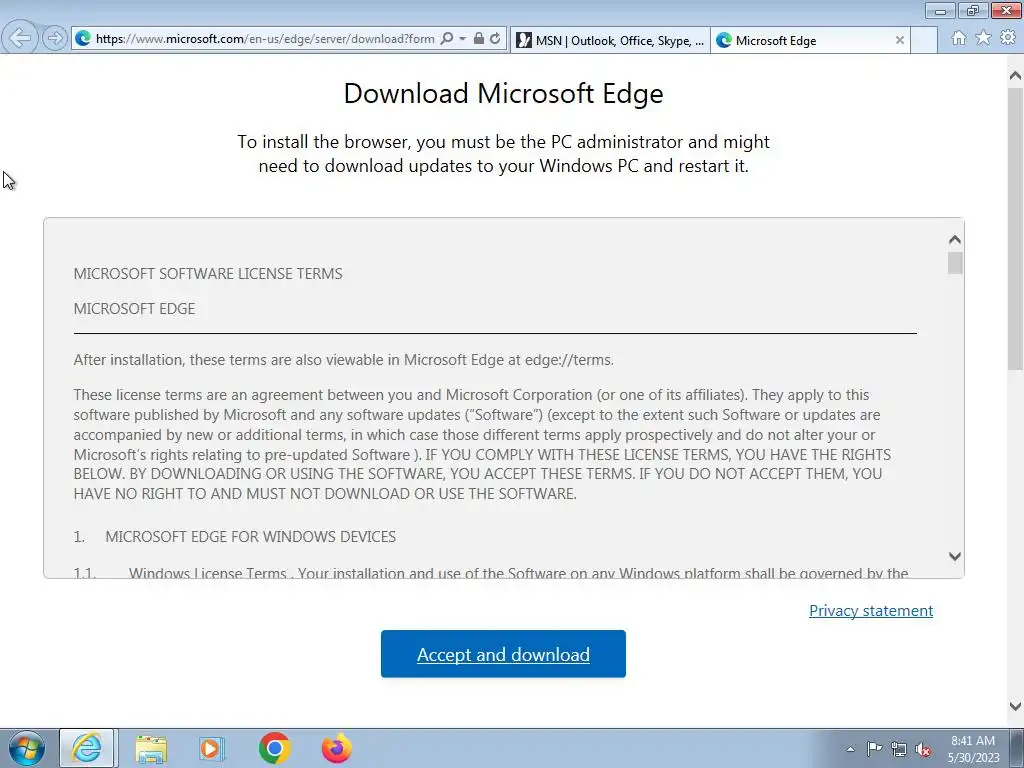Open Windows Explorer from taskbar
Viewport: 1024px width, 768px height.
click(151, 749)
